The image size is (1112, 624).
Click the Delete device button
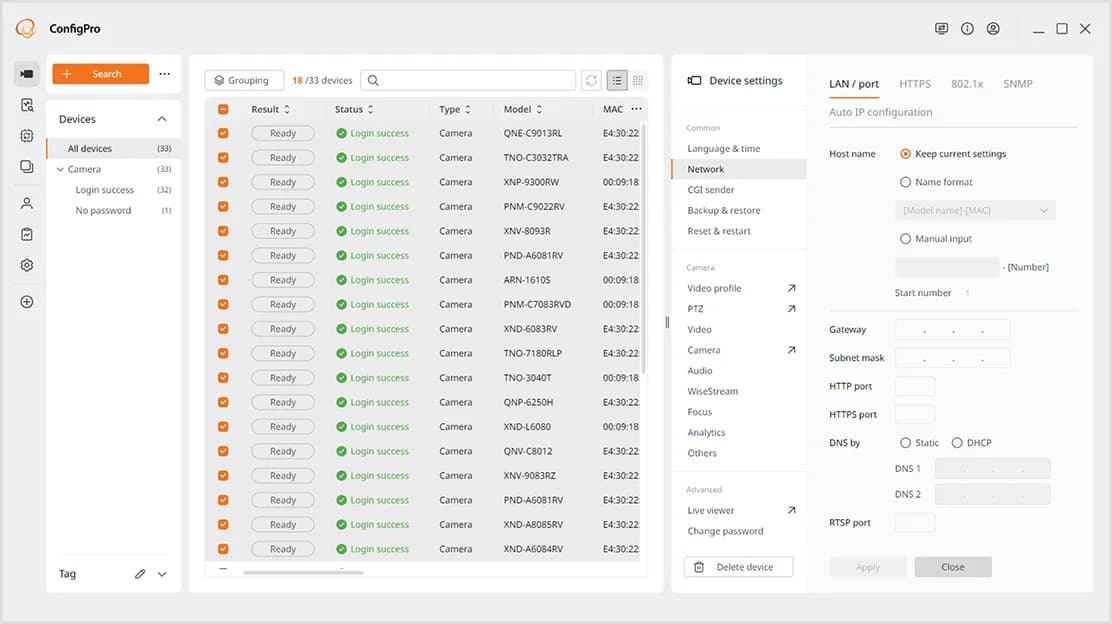pos(738,567)
